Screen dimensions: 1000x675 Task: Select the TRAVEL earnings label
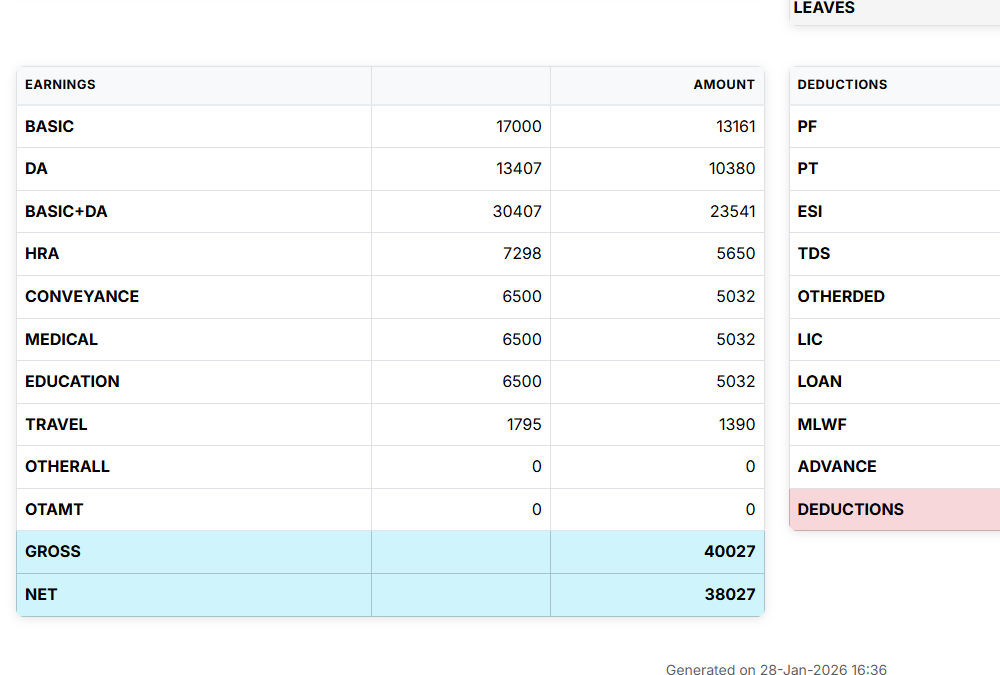pyautogui.click(x=56, y=425)
